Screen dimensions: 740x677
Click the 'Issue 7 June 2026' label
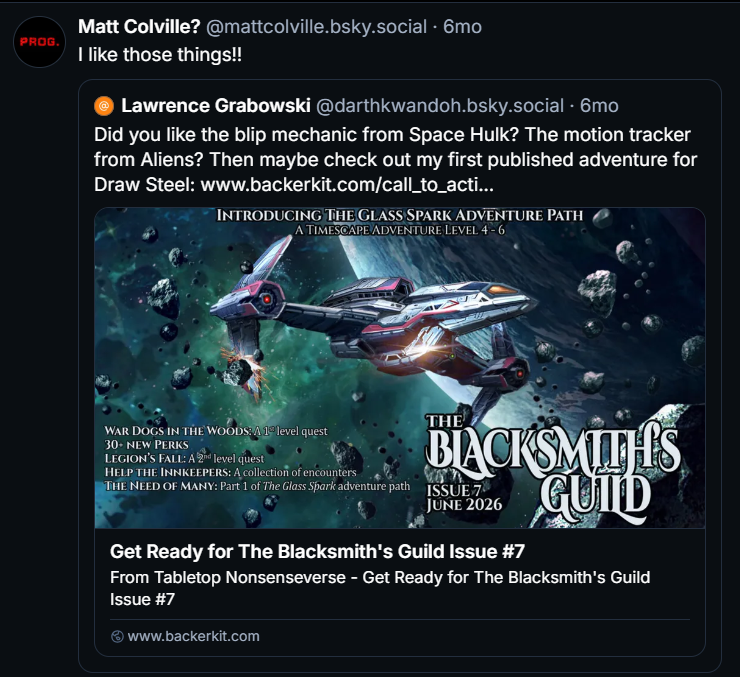coord(463,498)
